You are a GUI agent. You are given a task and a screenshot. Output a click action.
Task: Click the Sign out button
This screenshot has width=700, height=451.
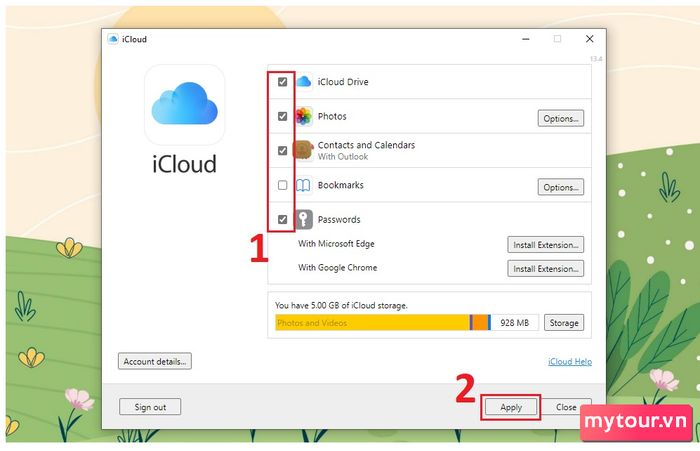(x=150, y=407)
